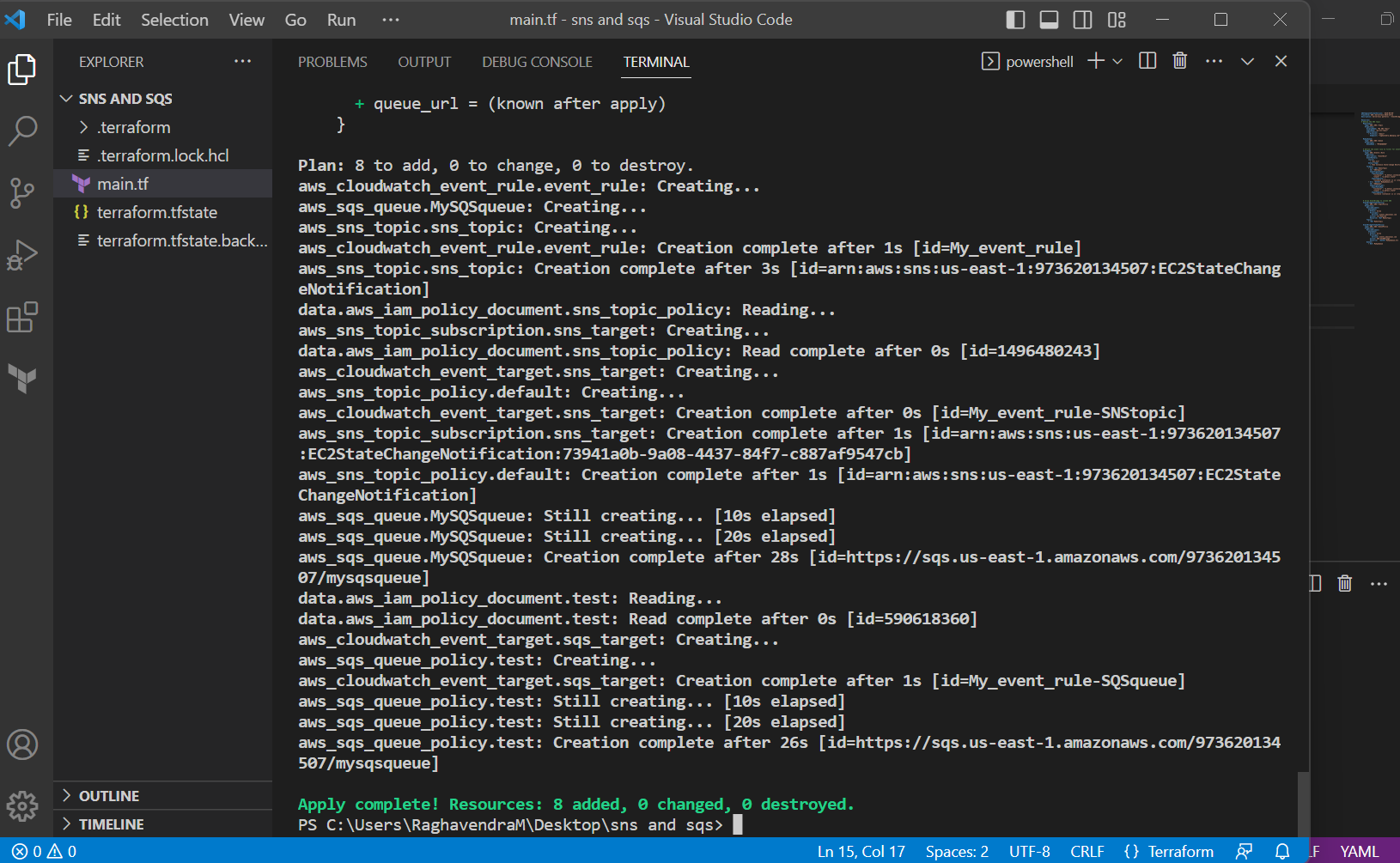Viewport: 1400px width, 863px height.
Task: Open the Extensions view
Action: click(23, 317)
